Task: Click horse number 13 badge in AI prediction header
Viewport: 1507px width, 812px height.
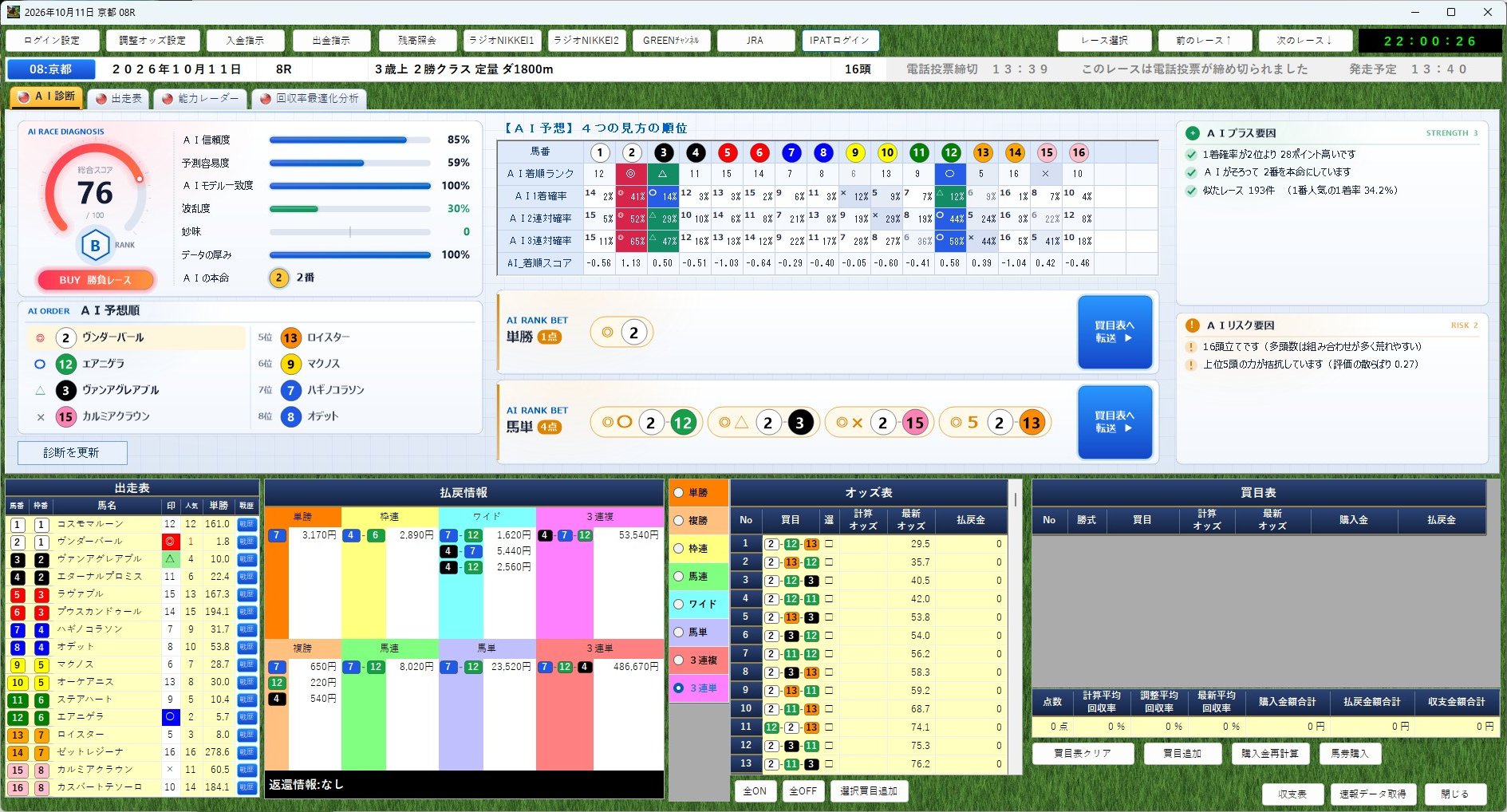Action: [982, 152]
